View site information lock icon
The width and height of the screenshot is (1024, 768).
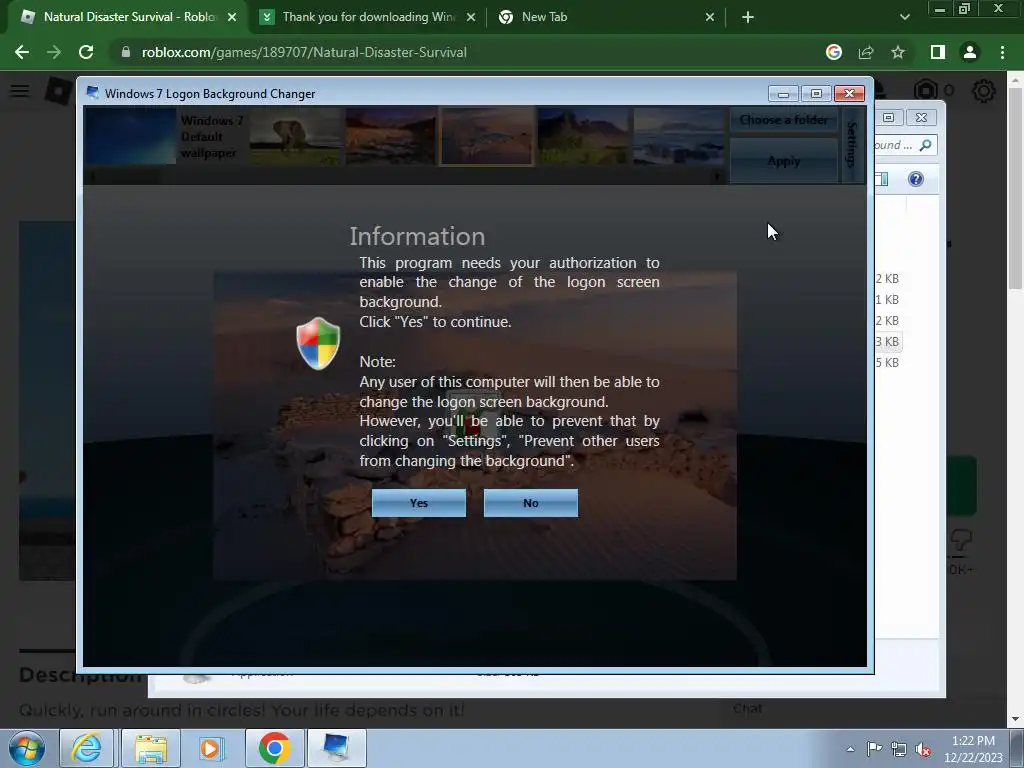(x=125, y=52)
